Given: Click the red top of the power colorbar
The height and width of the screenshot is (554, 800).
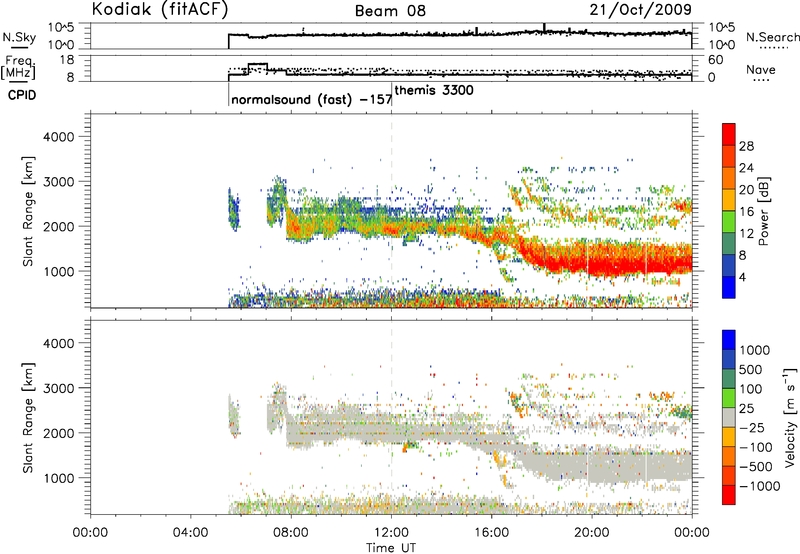Looking at the screenshot, I should tap(729, 134).
